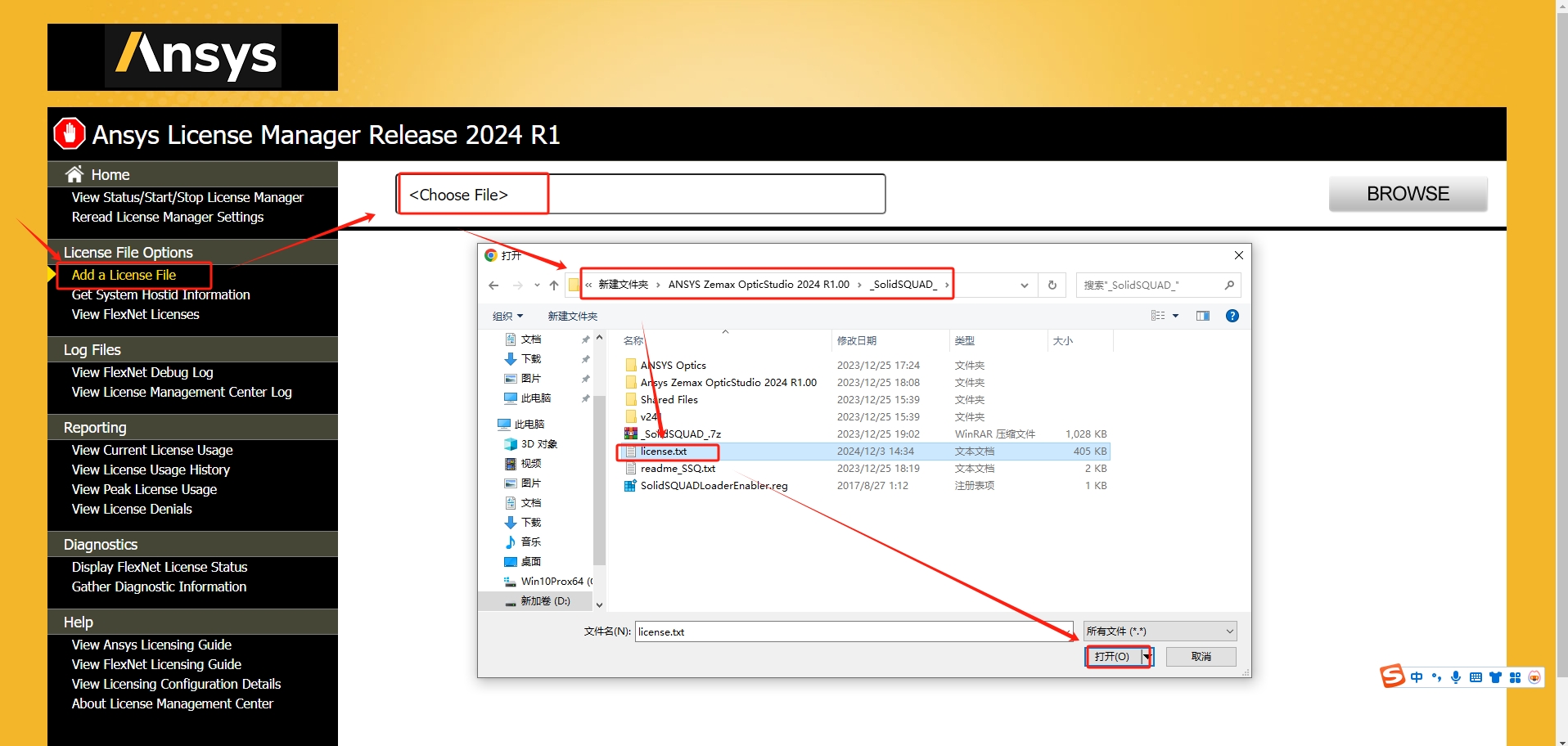Refresh the folder view with the refresh icon
The height and width of the screenshot is (746, 1568).
pos(1052,285)
